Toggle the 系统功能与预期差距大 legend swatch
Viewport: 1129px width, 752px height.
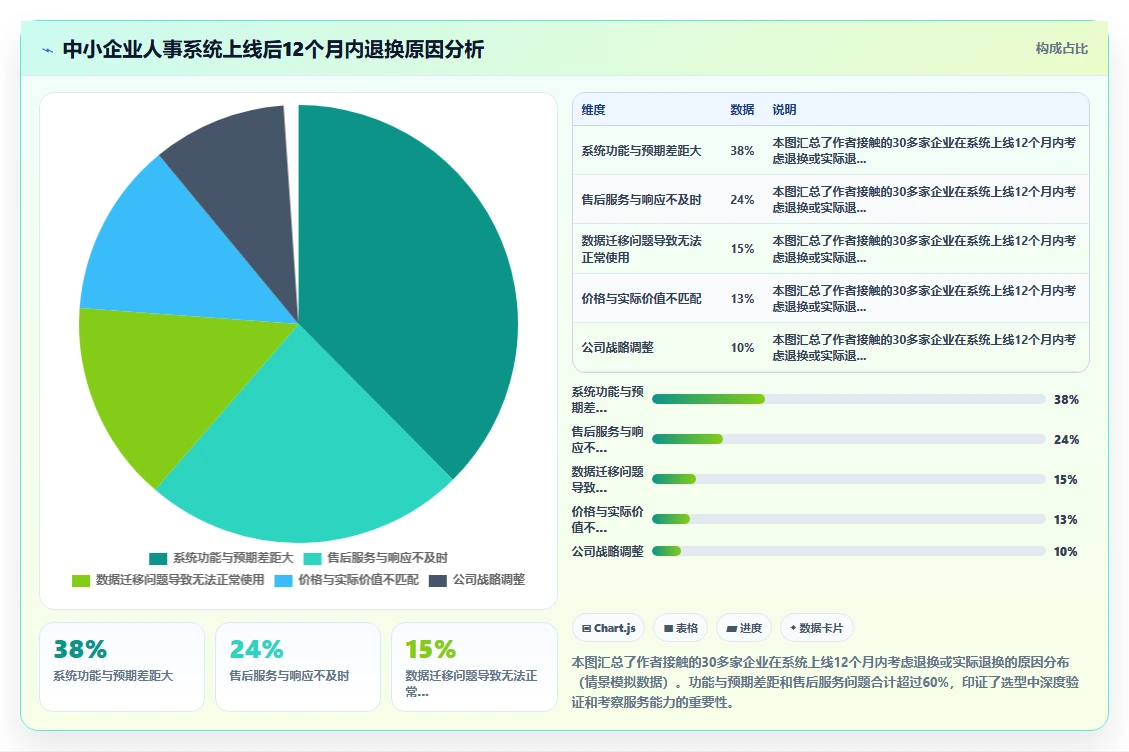(x=158, y=558)
